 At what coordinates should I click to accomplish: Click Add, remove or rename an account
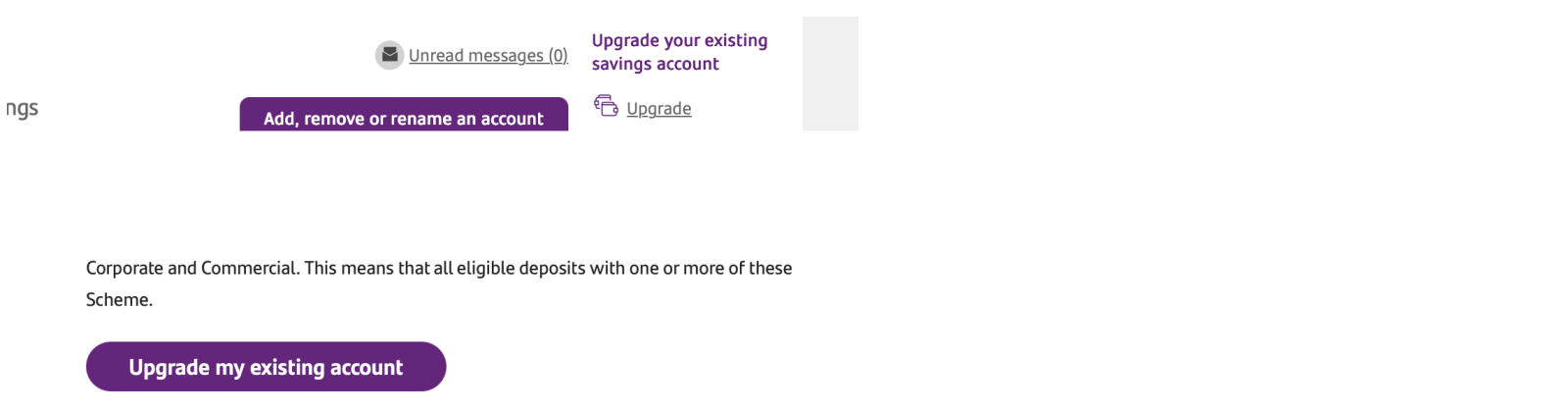[404, 115]
